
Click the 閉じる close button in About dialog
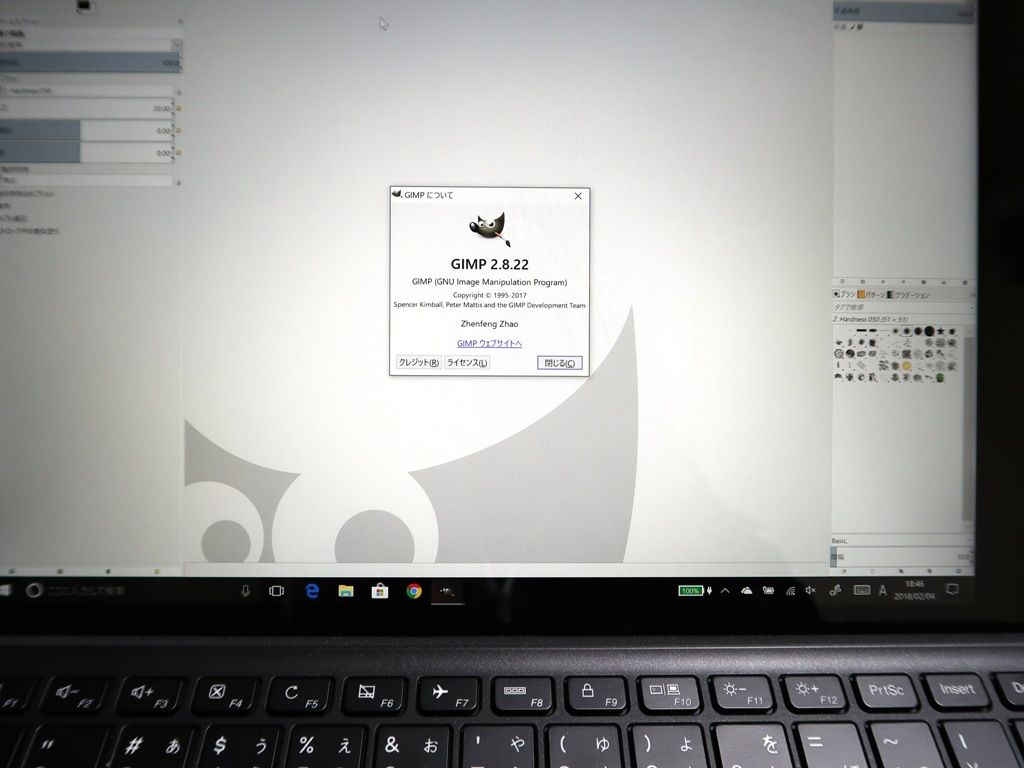560,363
